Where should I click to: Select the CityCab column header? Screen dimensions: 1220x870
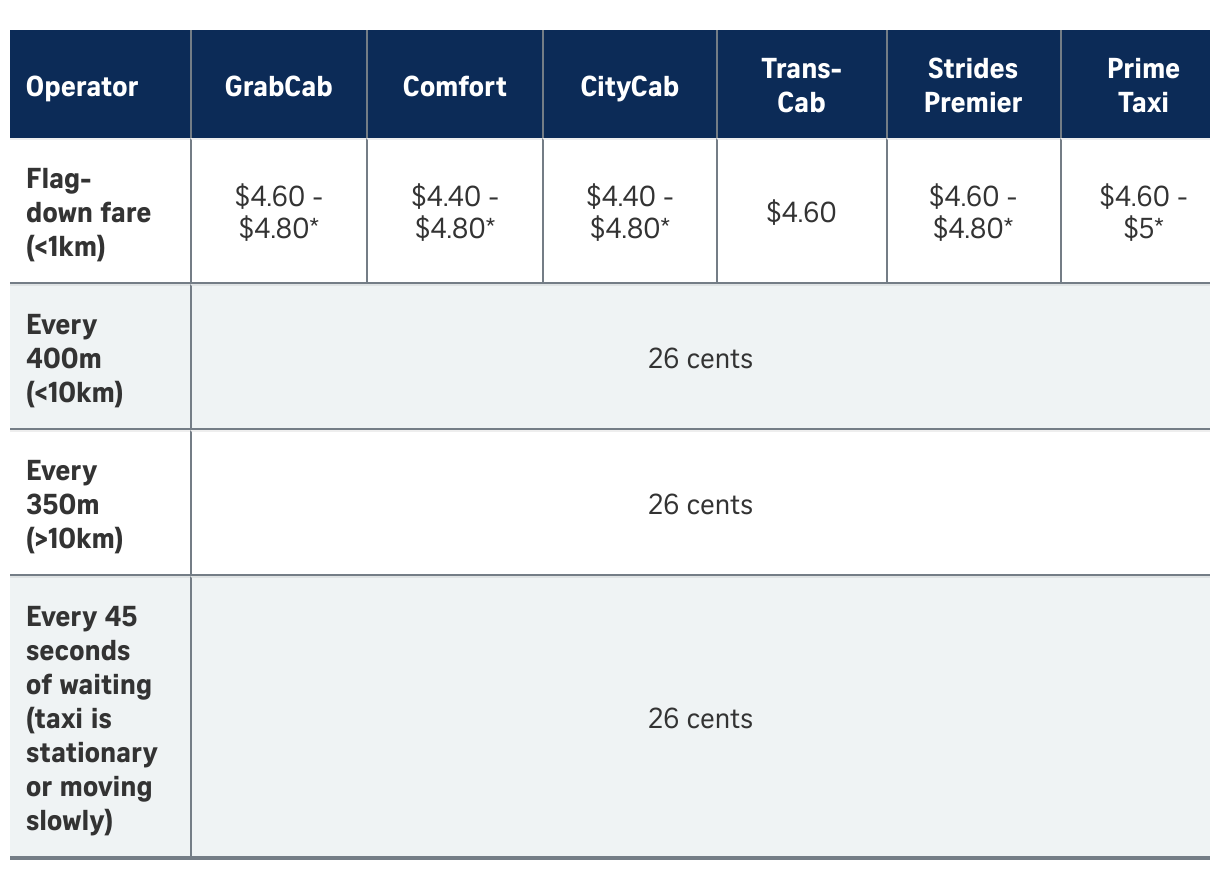(629, 86)
